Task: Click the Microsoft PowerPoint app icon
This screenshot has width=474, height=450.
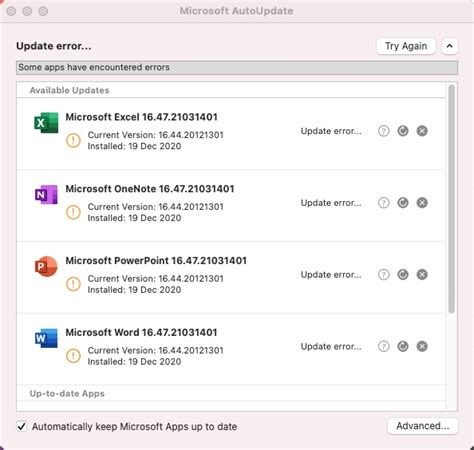Action: point(46,266)
